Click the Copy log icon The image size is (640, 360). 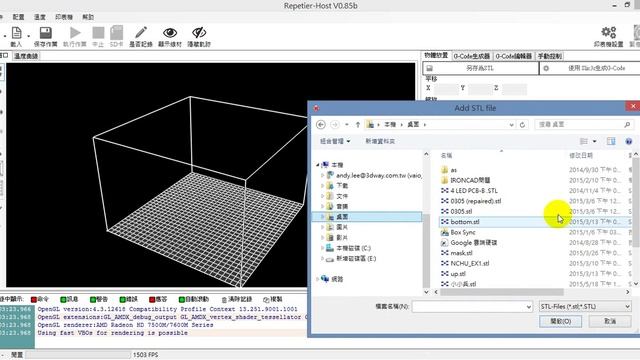(x=267, y=300)
